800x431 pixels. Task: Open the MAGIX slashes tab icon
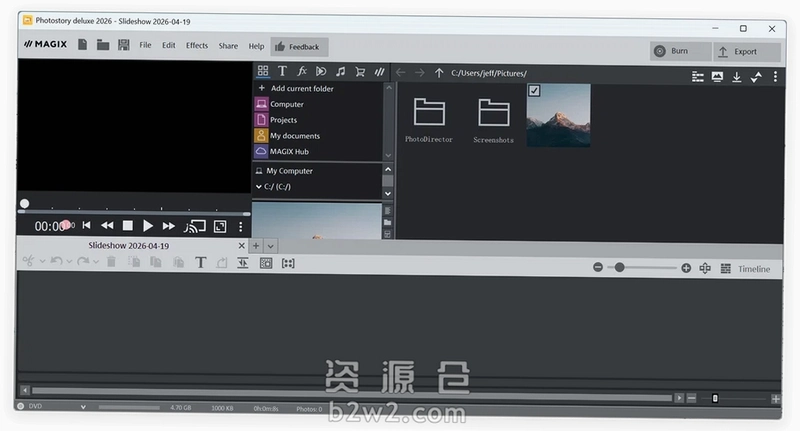pos(379,72)
